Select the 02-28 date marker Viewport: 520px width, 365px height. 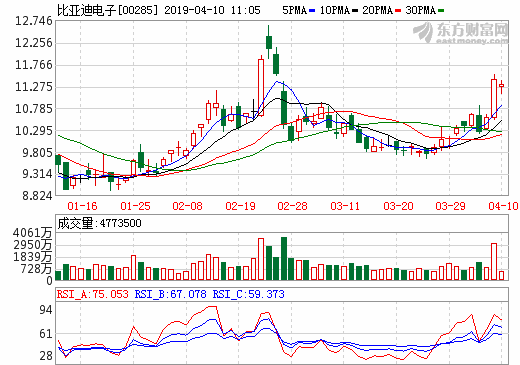point(292,206)
